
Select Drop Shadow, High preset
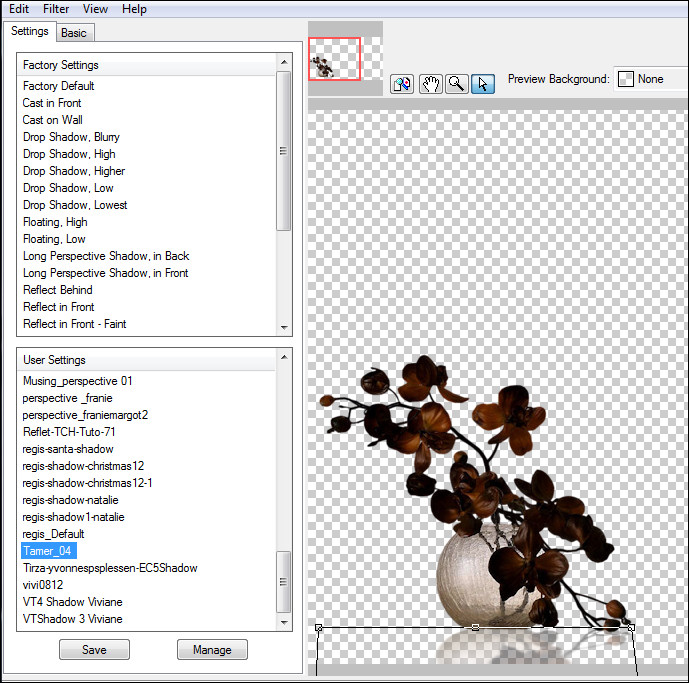(69, 154)
